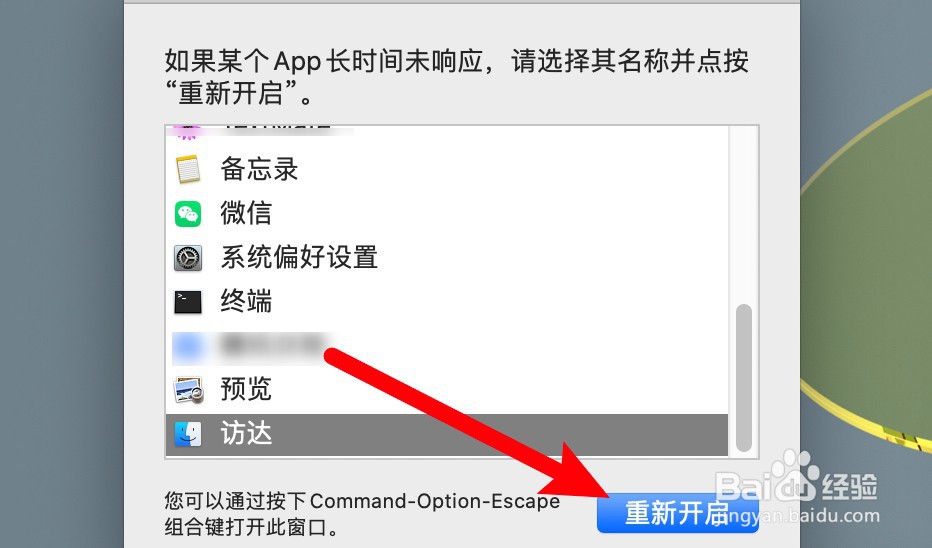Screen dimensions: 932x548
Task: Click the Finder face icon
Action: tap(188, 434)
